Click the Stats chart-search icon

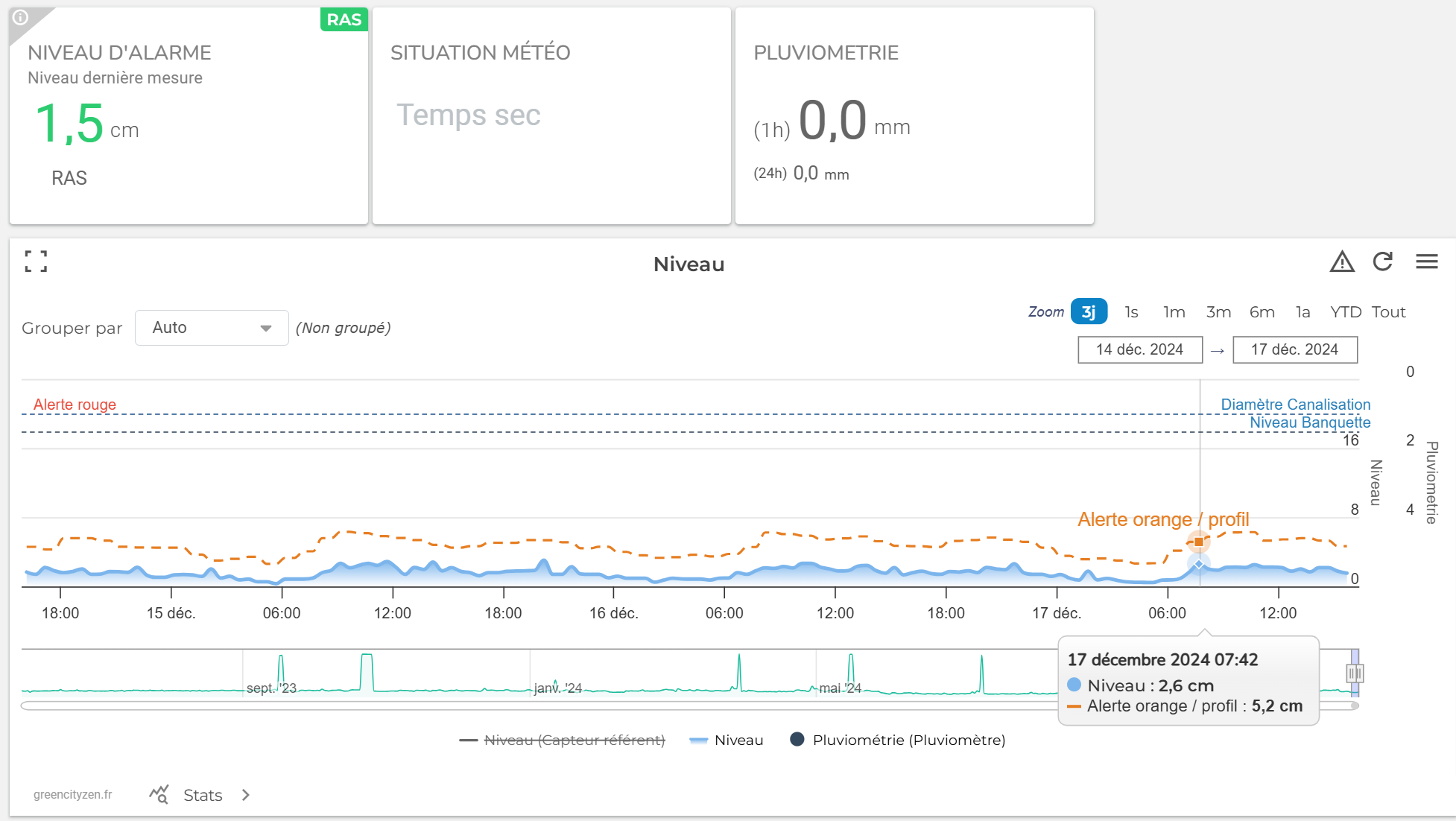tap(159, 794)
